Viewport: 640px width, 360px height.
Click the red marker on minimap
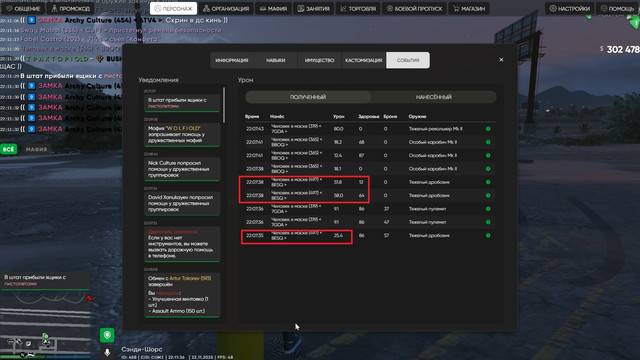pyautogui.click(x=89, y=298)
